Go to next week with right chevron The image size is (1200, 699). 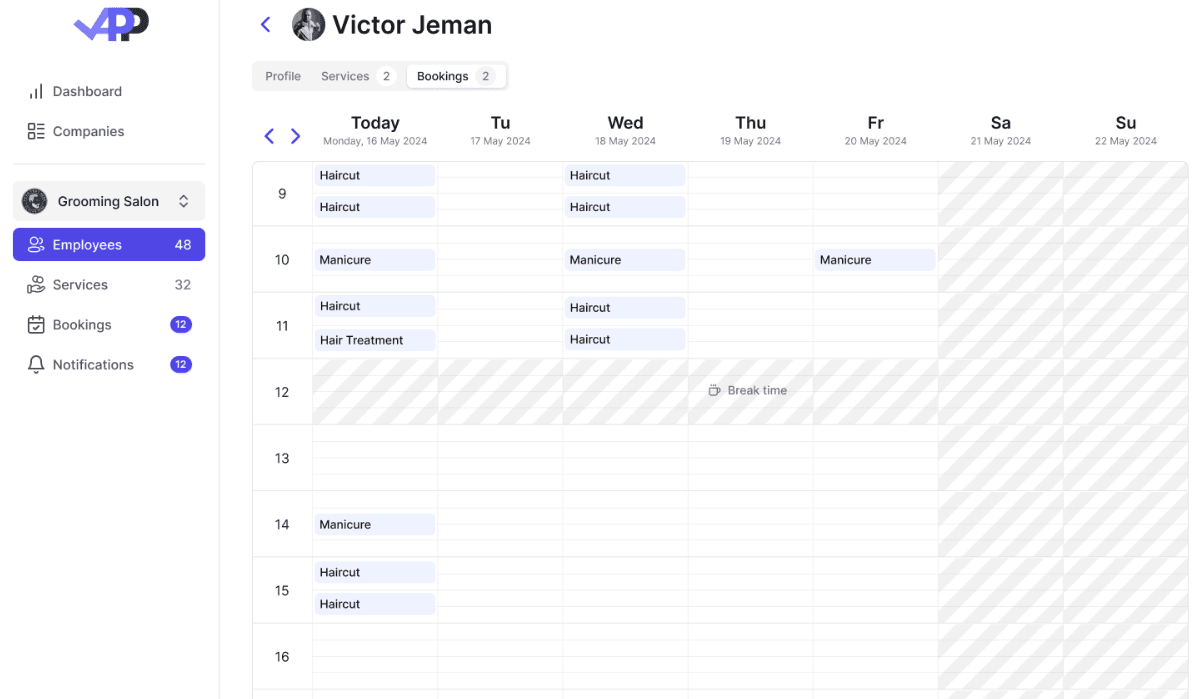(295, 136)
